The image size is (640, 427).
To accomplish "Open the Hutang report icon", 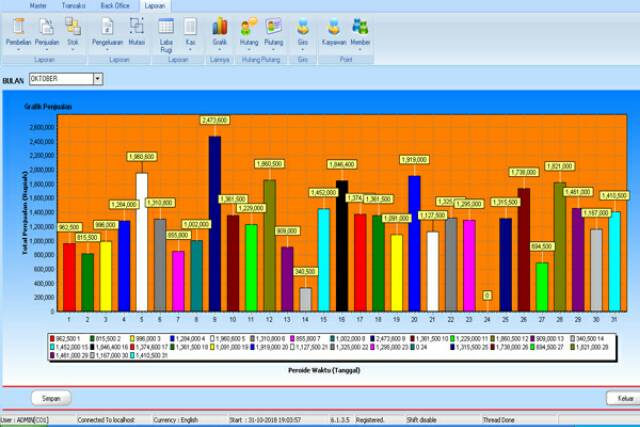I will point(249,27).
